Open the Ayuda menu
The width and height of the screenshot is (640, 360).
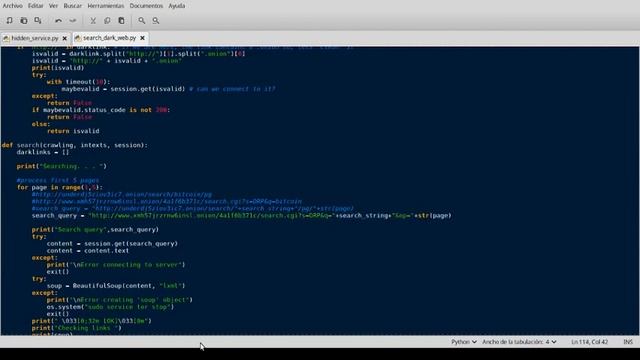(x=177, y=6)
